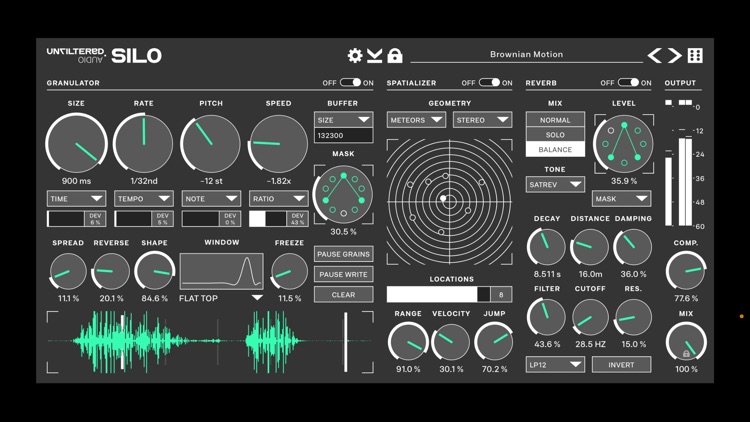
Task: Select the SOLO reverb mix mode
Action: (x=555, y=134)
